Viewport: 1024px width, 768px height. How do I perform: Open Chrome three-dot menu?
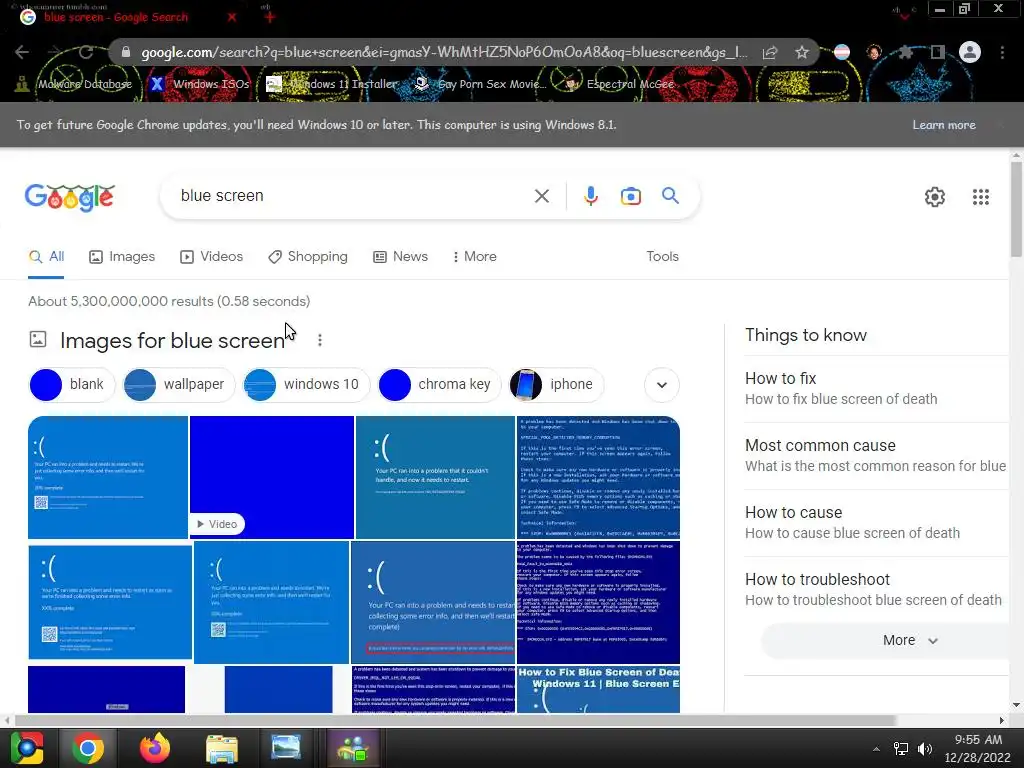click(1002, 52)
